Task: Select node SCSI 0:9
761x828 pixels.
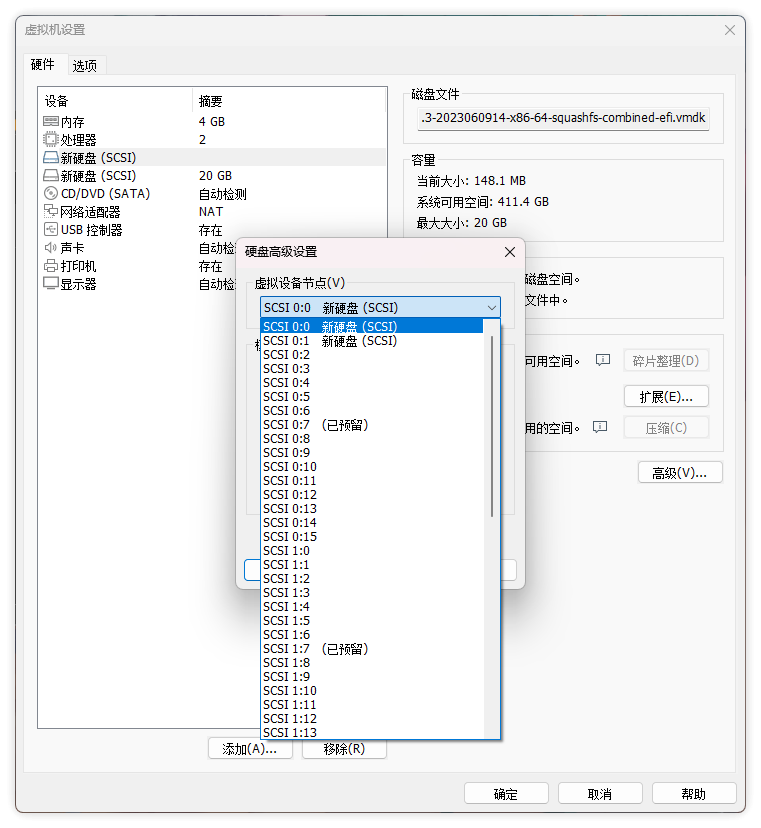Action: coord(372,453)
